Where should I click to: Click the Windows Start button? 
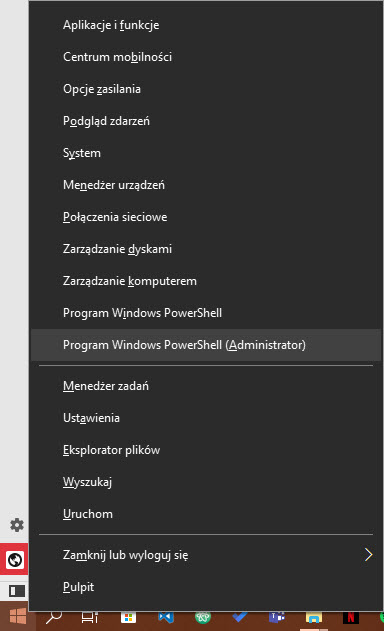(x=17, y=617)
